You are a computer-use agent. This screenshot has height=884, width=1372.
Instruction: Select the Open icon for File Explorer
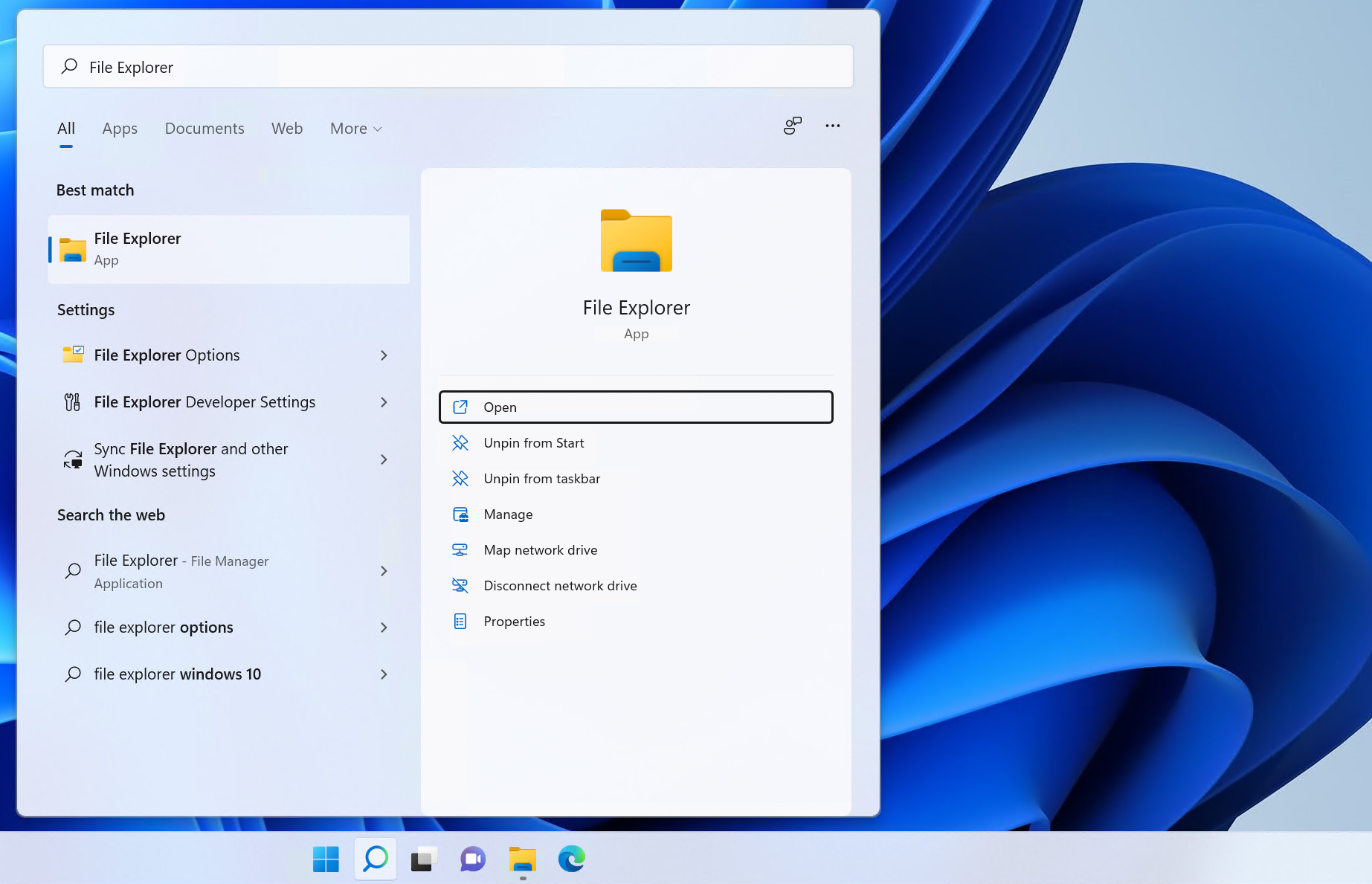pyautogui.click(x=461, y=407)
